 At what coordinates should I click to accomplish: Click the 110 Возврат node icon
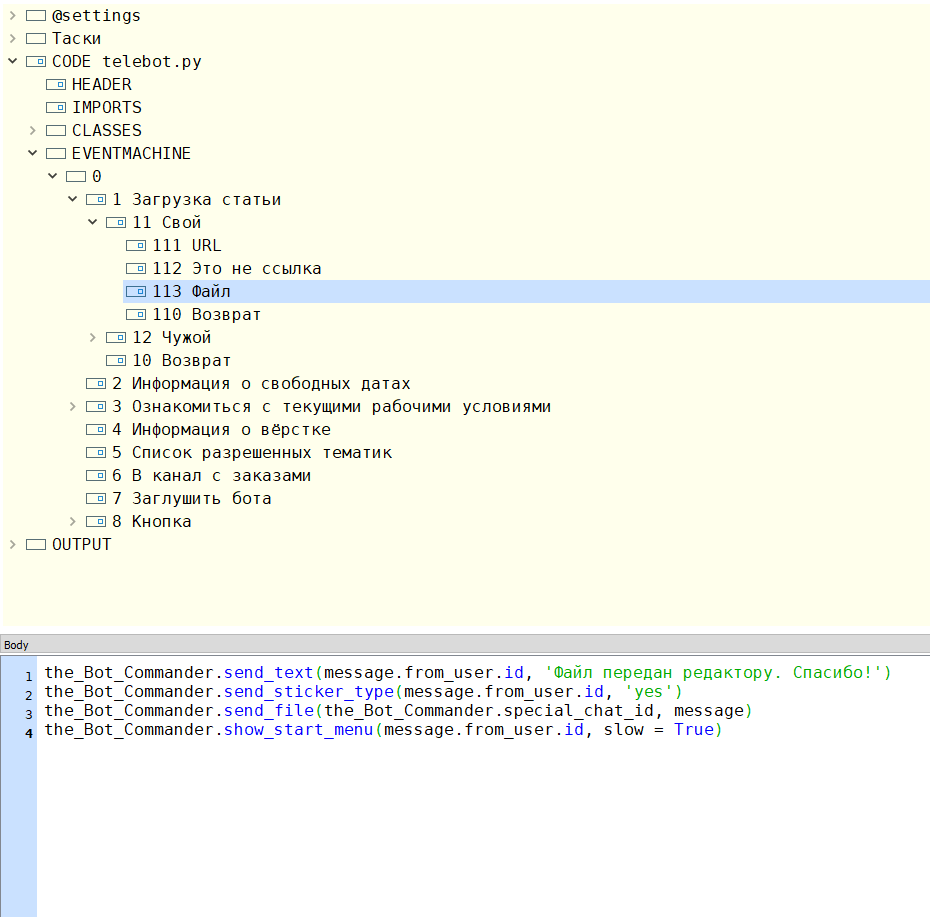pos(136,314)
